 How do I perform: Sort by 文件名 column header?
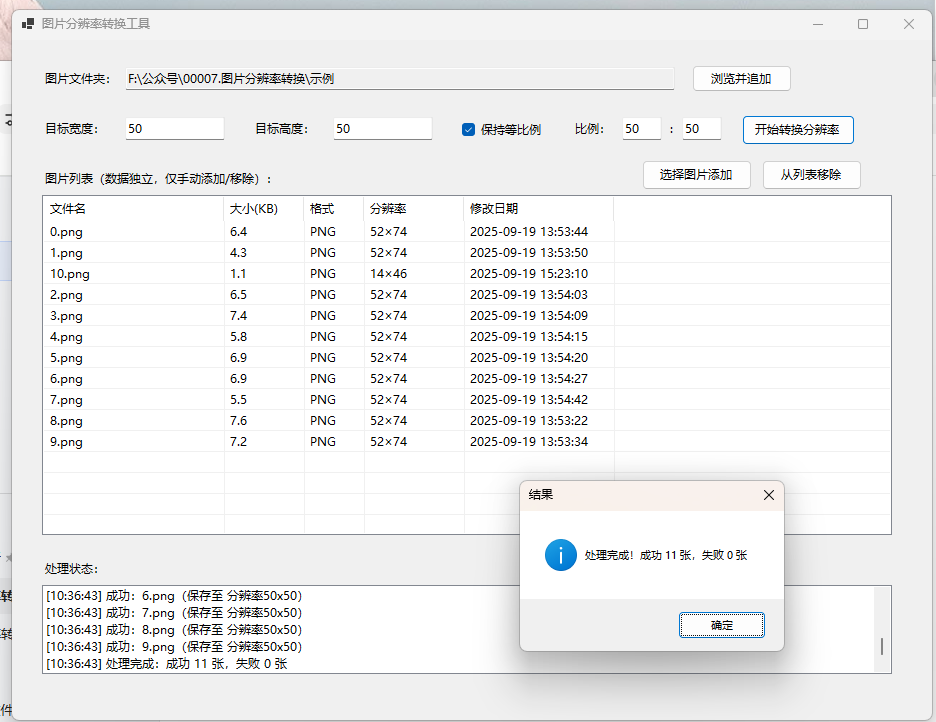click(134, 209)
